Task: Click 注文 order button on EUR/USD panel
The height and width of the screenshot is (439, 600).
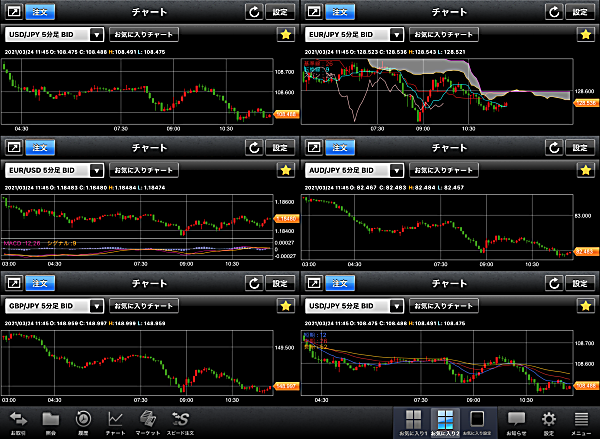Action: (x=40, y=147)
